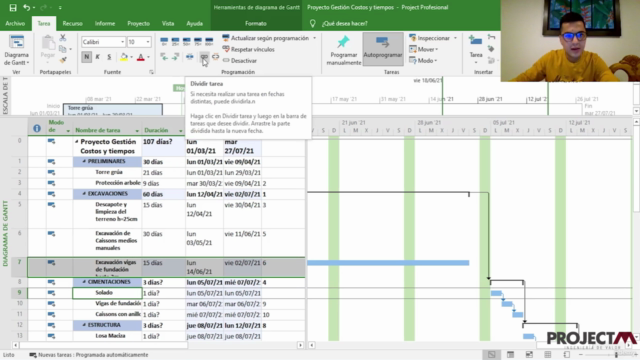
Task: Mark task as 100% complete
Action: pyautogui.click(x=209, y=42)
